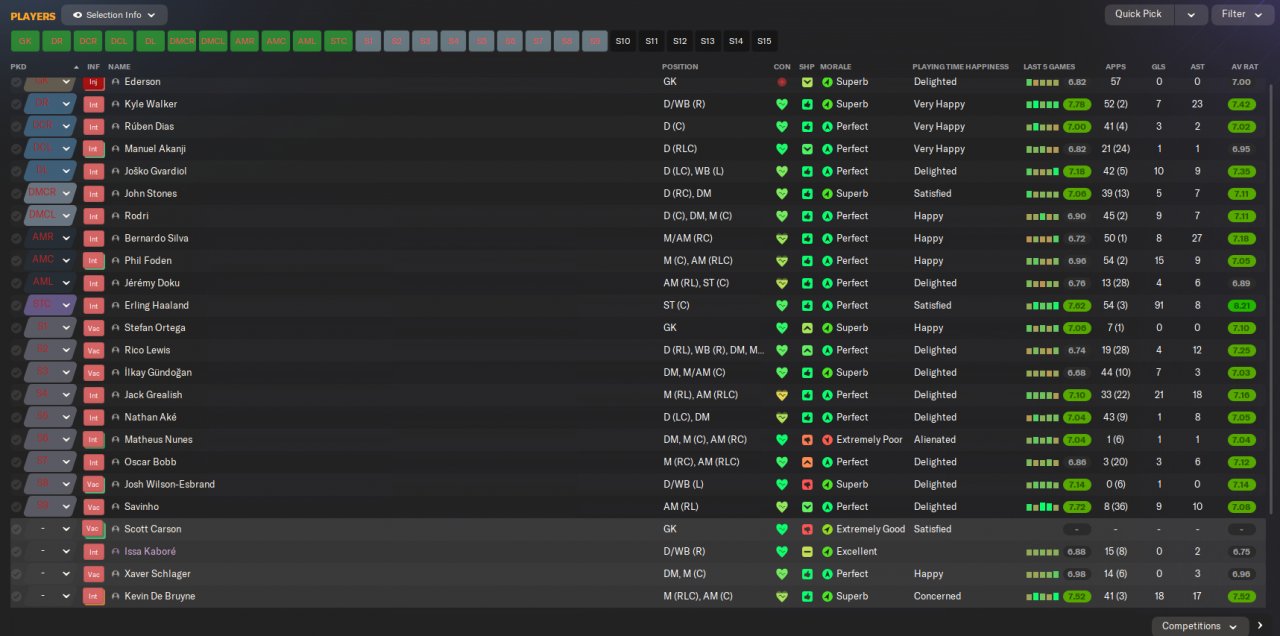Click the Vac status badge for Stefan Ortega

(94, 328)
